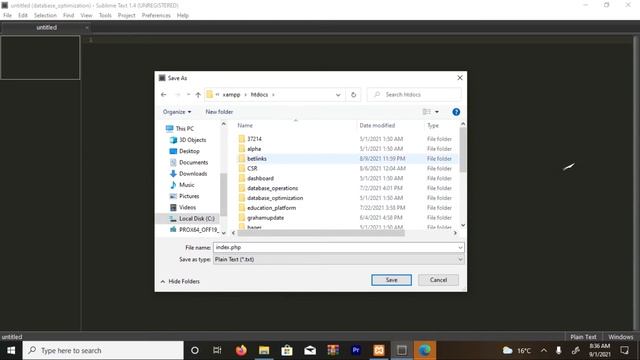Open Microsoft Edge from the taskbar
Image resolution: width=640 pixels, height=360 pixels.
pos(425,351)
